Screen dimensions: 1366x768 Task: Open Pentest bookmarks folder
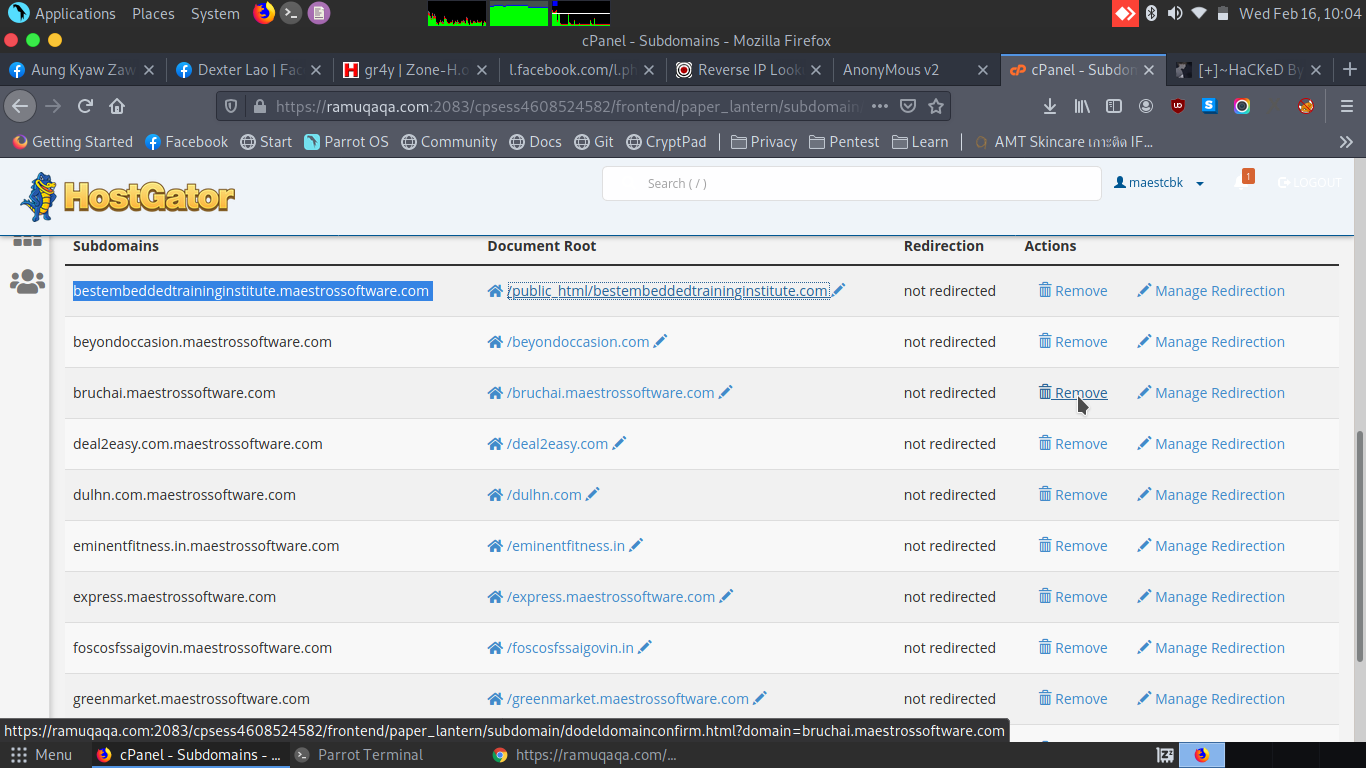(844, 142)
